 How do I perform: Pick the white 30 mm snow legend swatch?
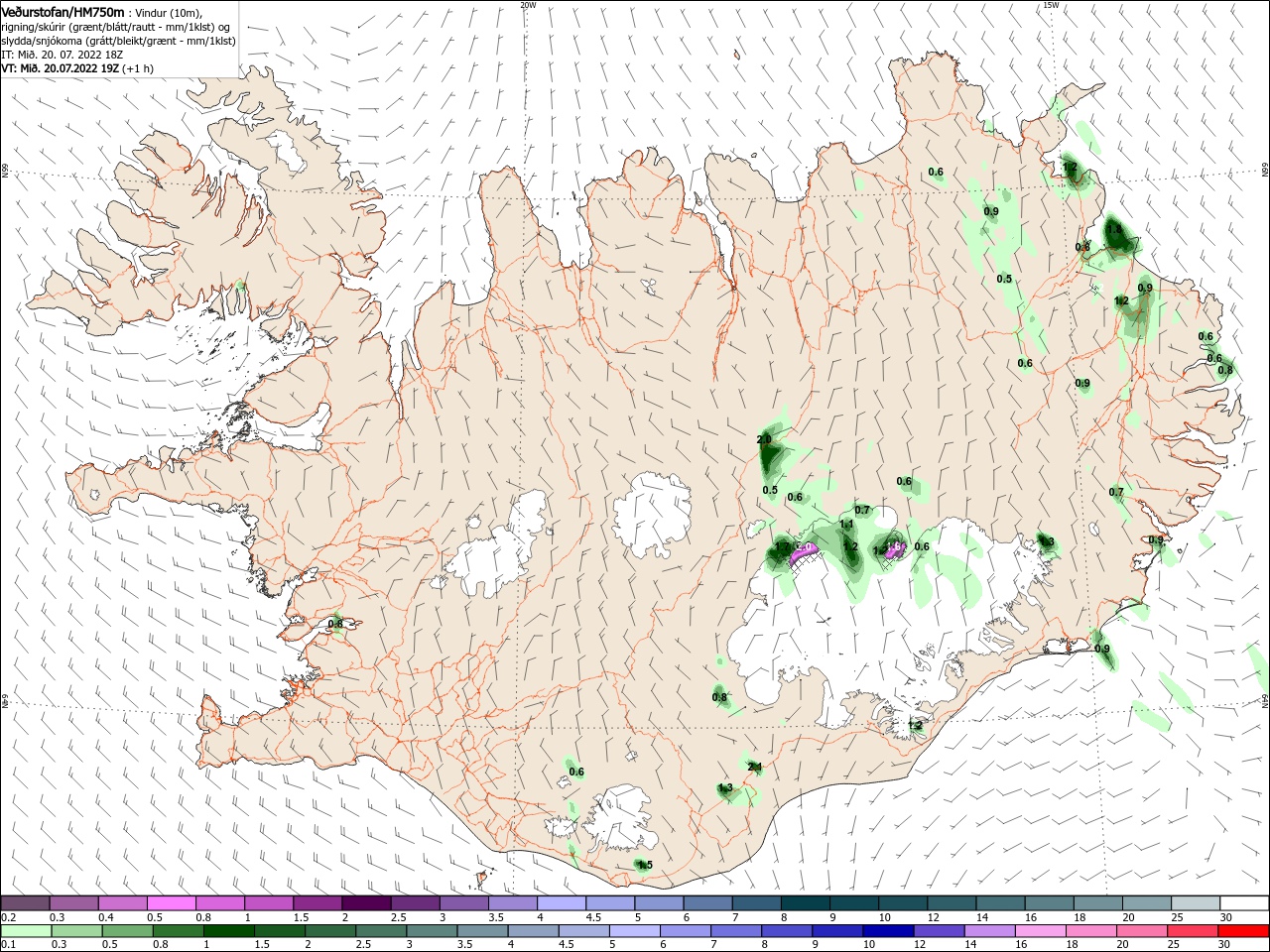[1243, 903]
